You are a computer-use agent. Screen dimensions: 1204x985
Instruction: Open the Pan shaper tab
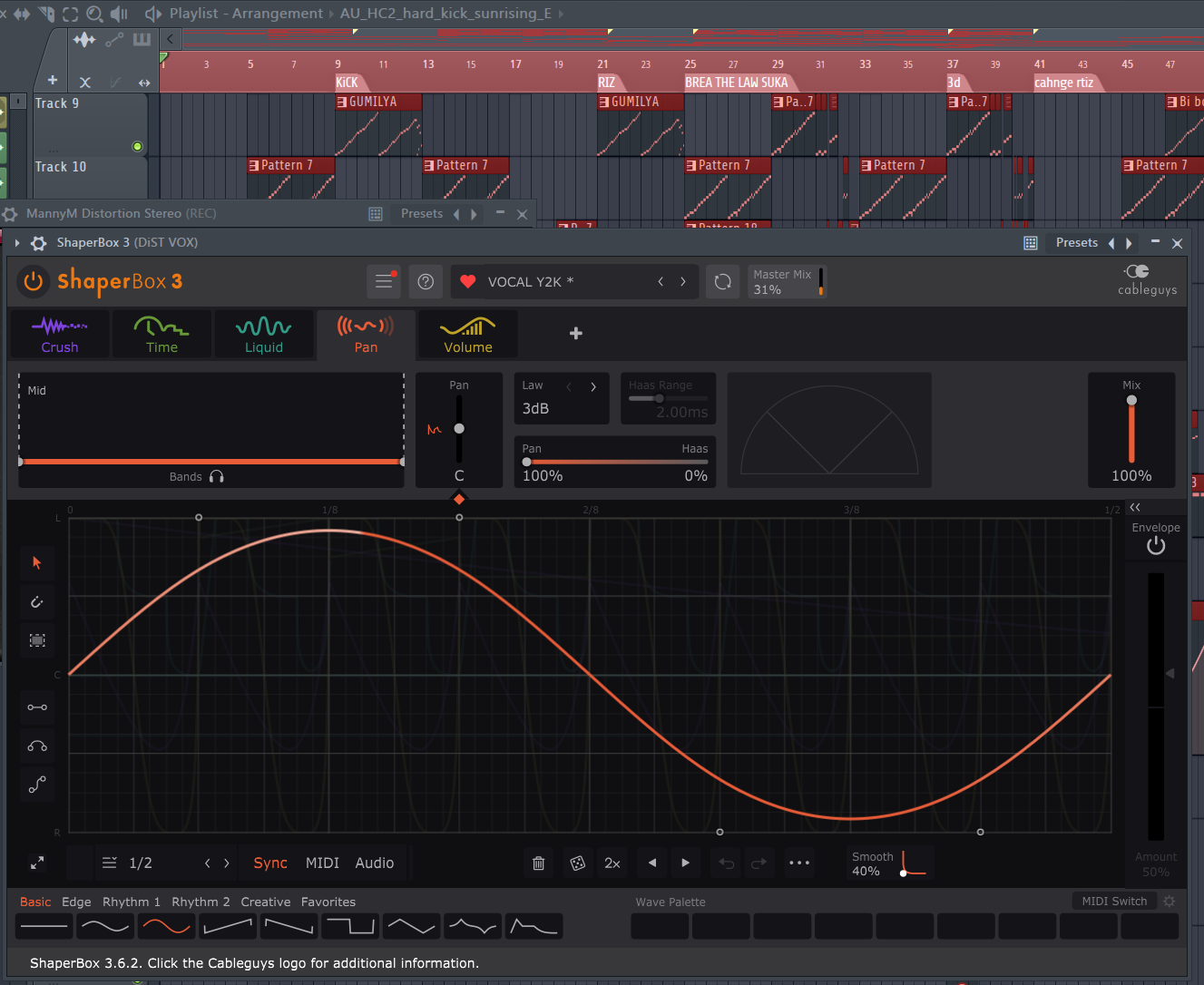[x=366, y=334]
